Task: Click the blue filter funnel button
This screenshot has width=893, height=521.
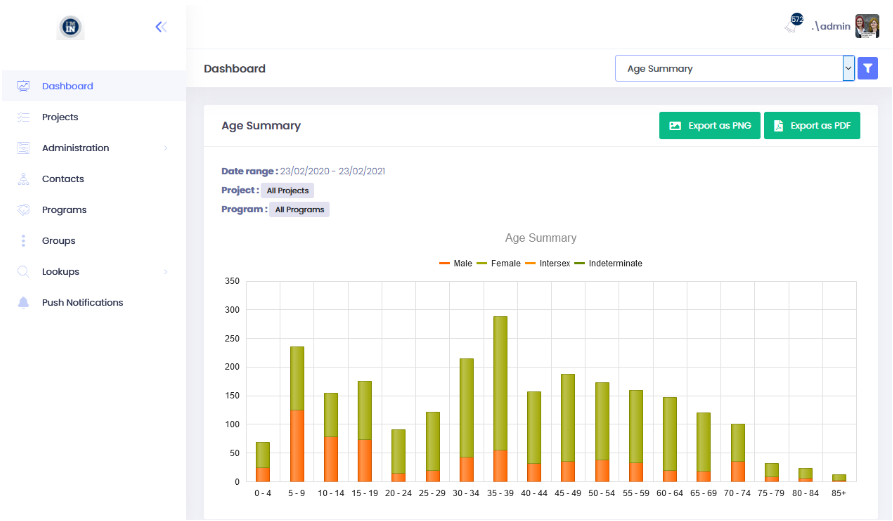Action: pos(867,68)
